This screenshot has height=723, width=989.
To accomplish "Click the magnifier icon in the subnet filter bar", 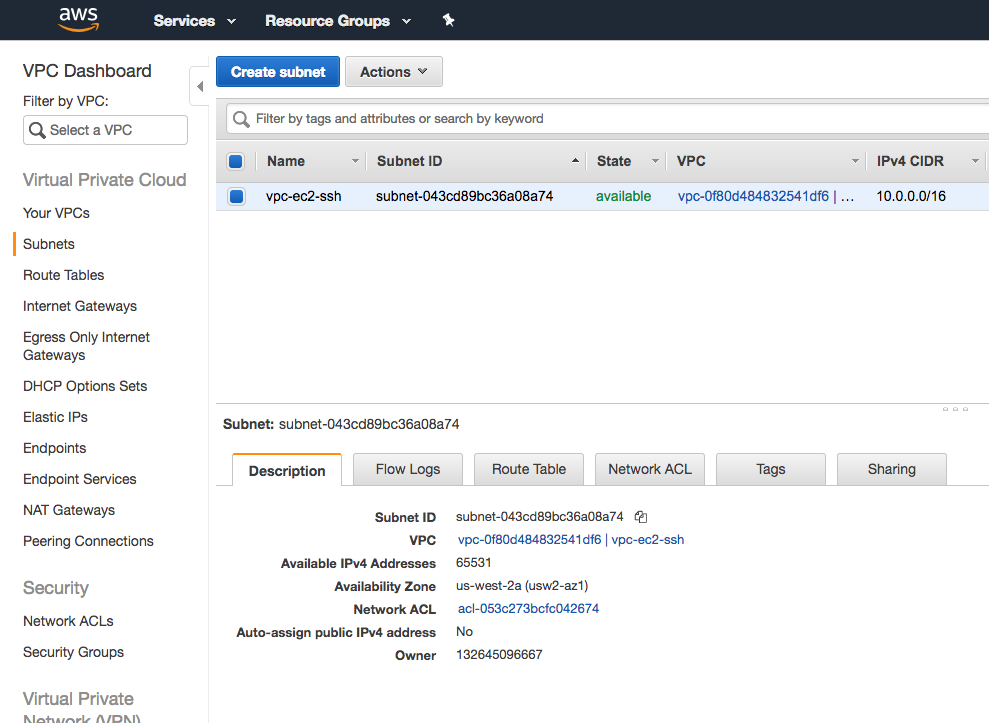I will pos(241,119).
